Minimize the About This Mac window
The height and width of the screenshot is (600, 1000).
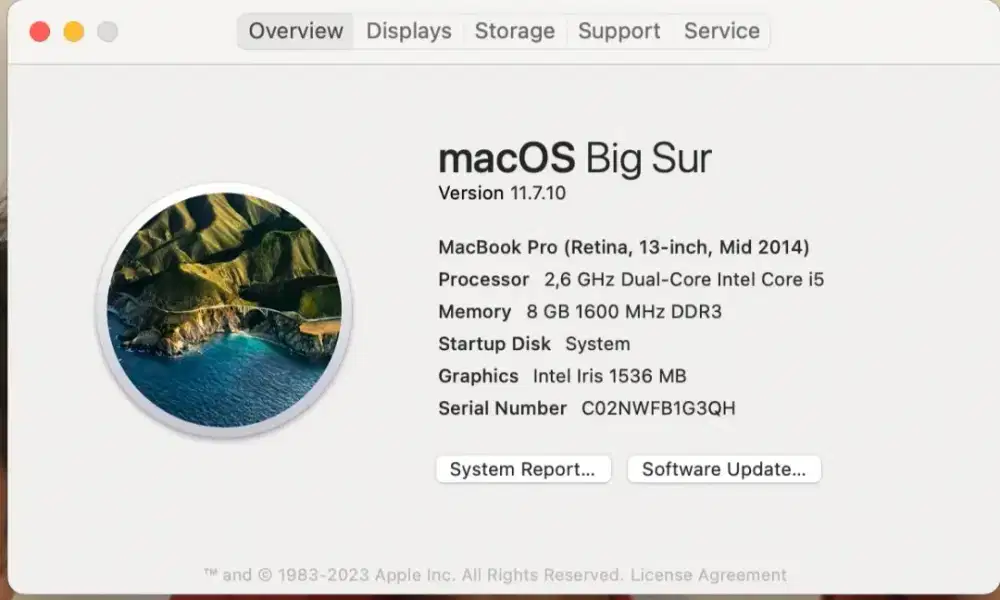(x=72, y=31)
